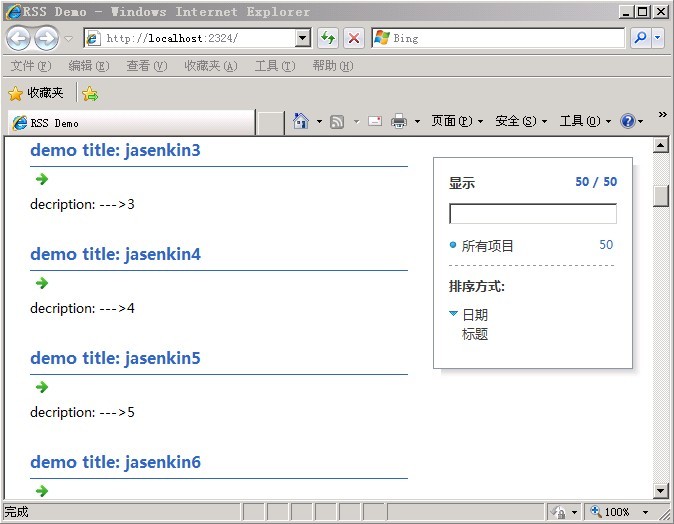Screen dimensions: 674x524
Task: Click the vertical scrollbar up arrow
Action: [x=660, y=145]
